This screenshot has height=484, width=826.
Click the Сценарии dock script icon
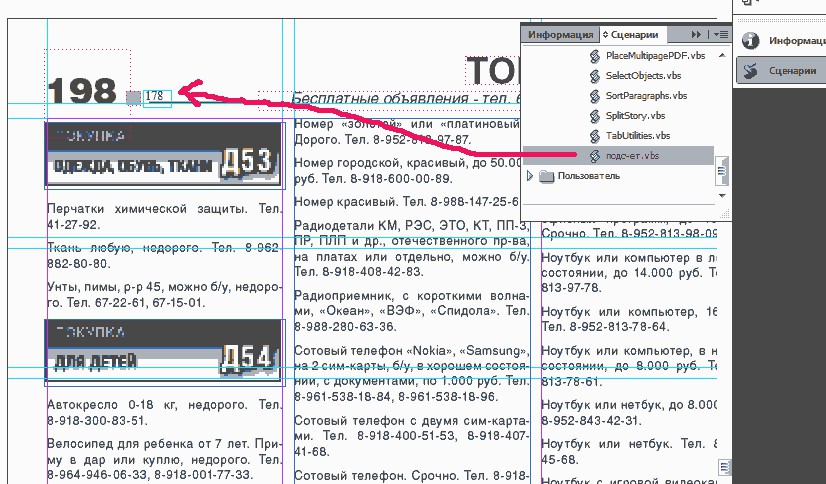click(x=750, y=70)
